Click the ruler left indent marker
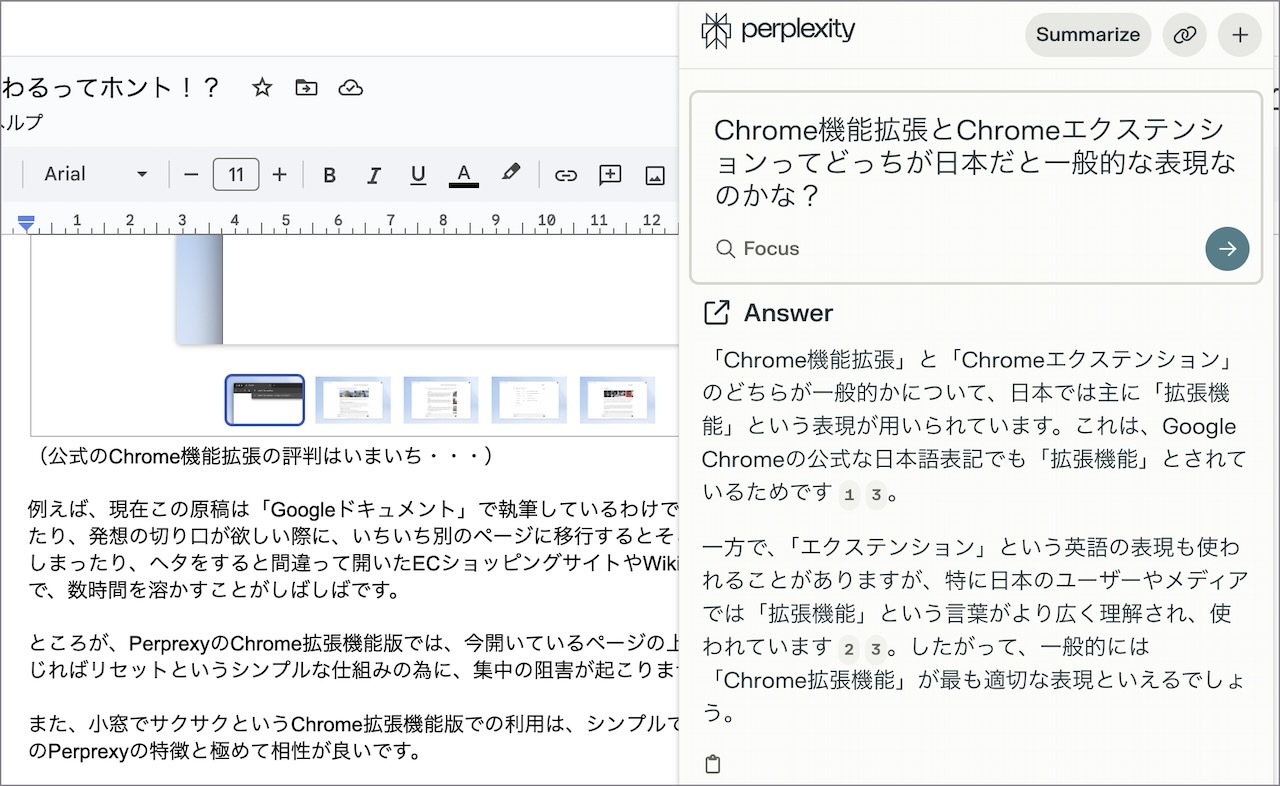 26,222
